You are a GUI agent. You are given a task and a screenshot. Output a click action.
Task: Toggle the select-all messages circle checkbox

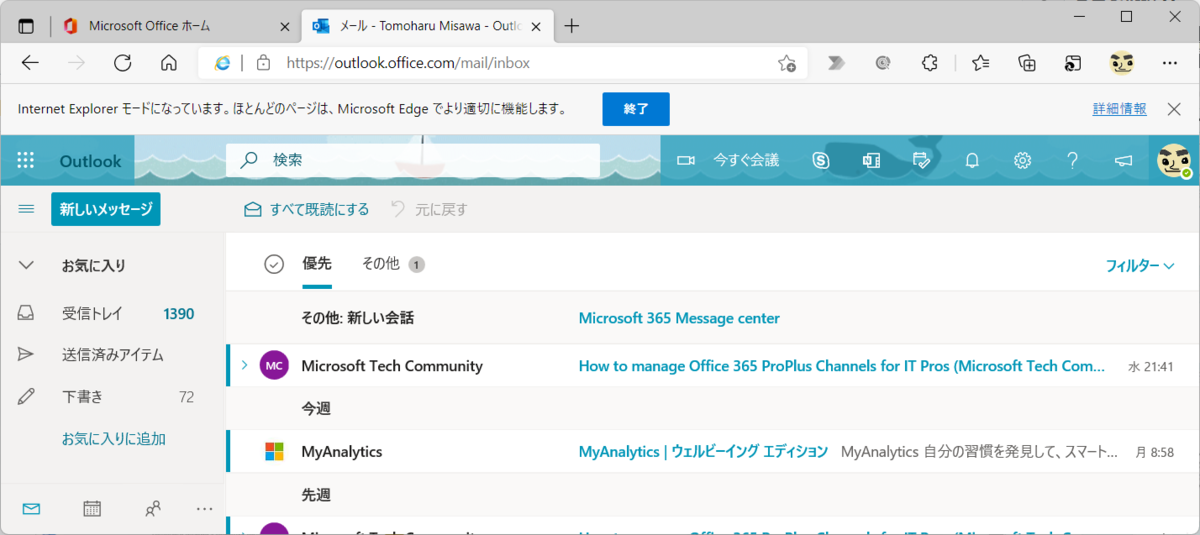tap(274, 264)
